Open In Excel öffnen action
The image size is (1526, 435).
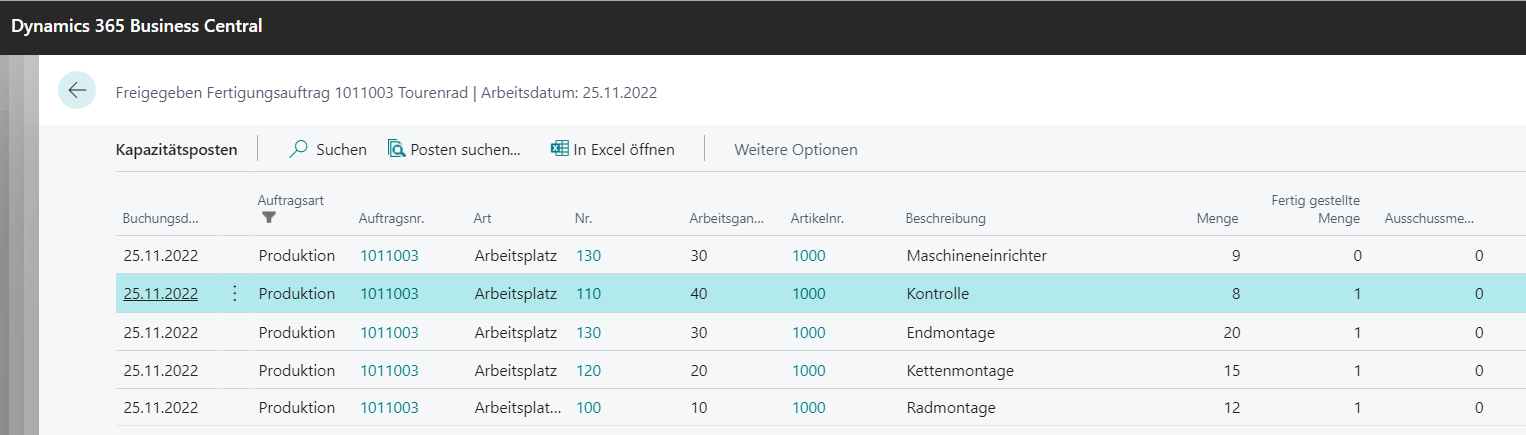coord(613,150)
